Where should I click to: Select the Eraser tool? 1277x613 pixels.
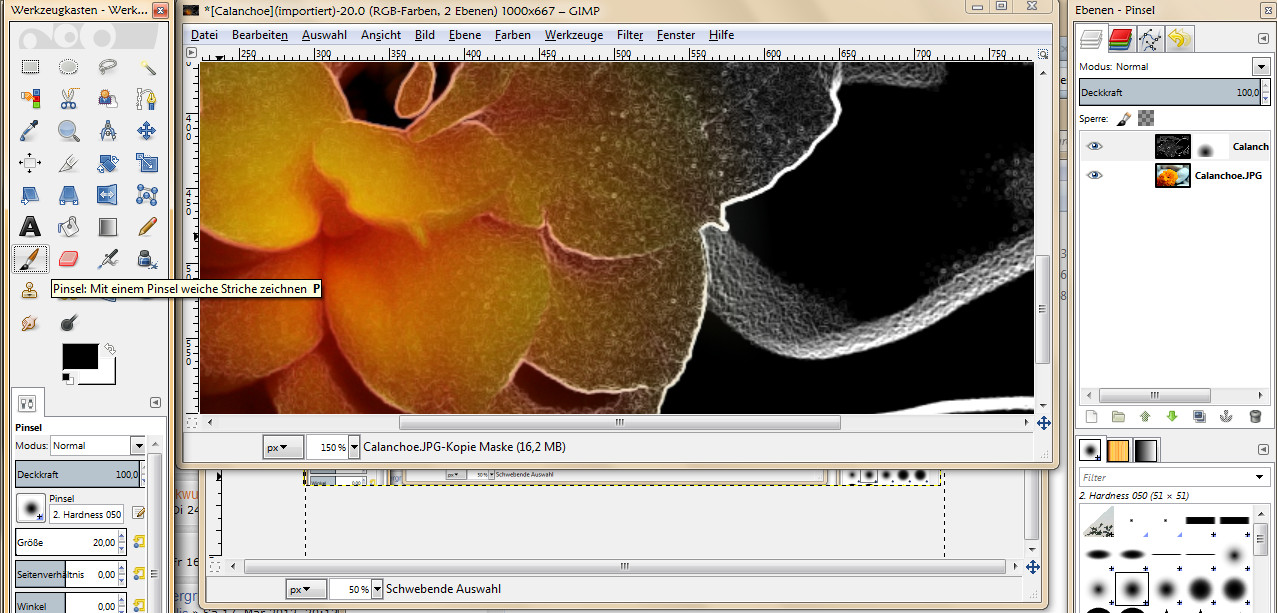pos(69,259)
